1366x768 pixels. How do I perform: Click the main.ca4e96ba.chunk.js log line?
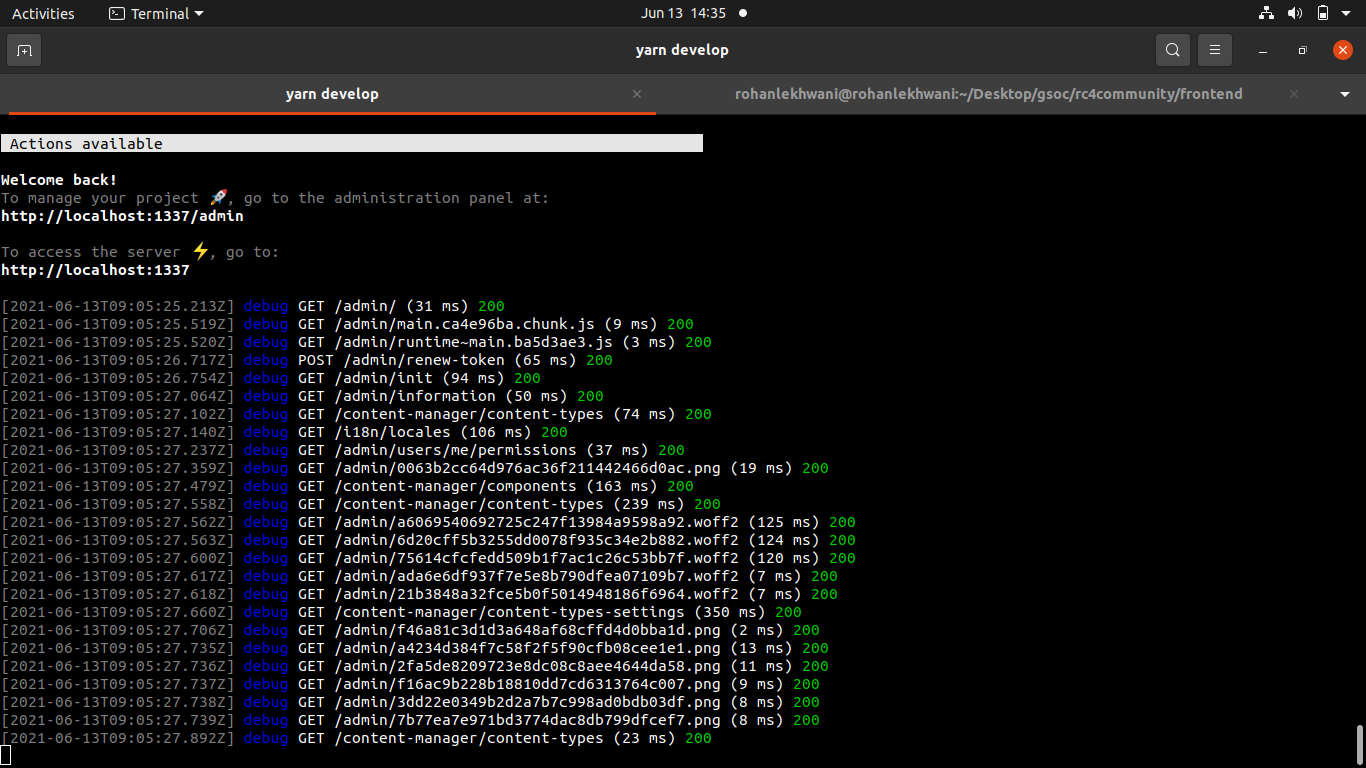[x=347, y=324]
